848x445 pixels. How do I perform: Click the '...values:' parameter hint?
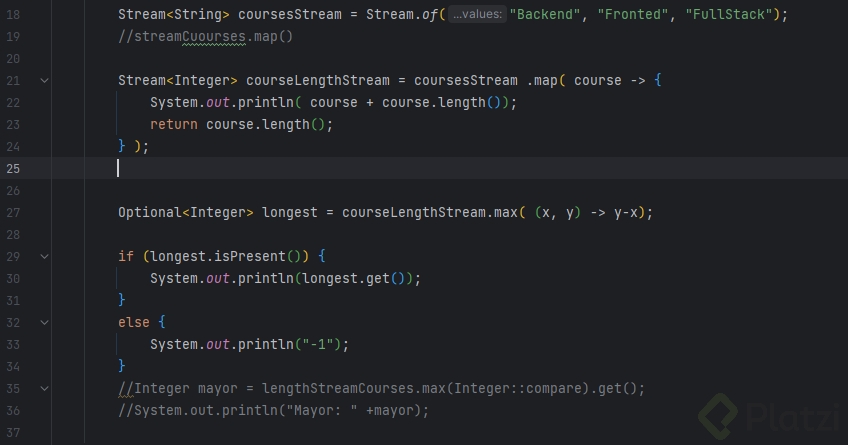(x=478, y=14)
